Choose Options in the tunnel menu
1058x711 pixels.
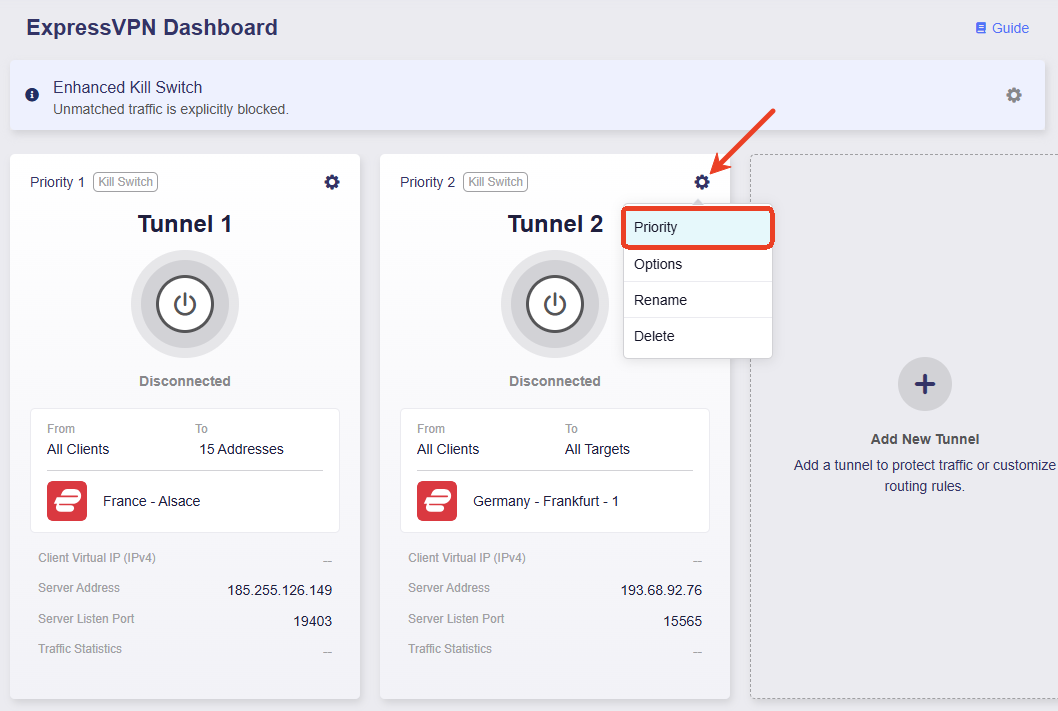pos(698,264)
